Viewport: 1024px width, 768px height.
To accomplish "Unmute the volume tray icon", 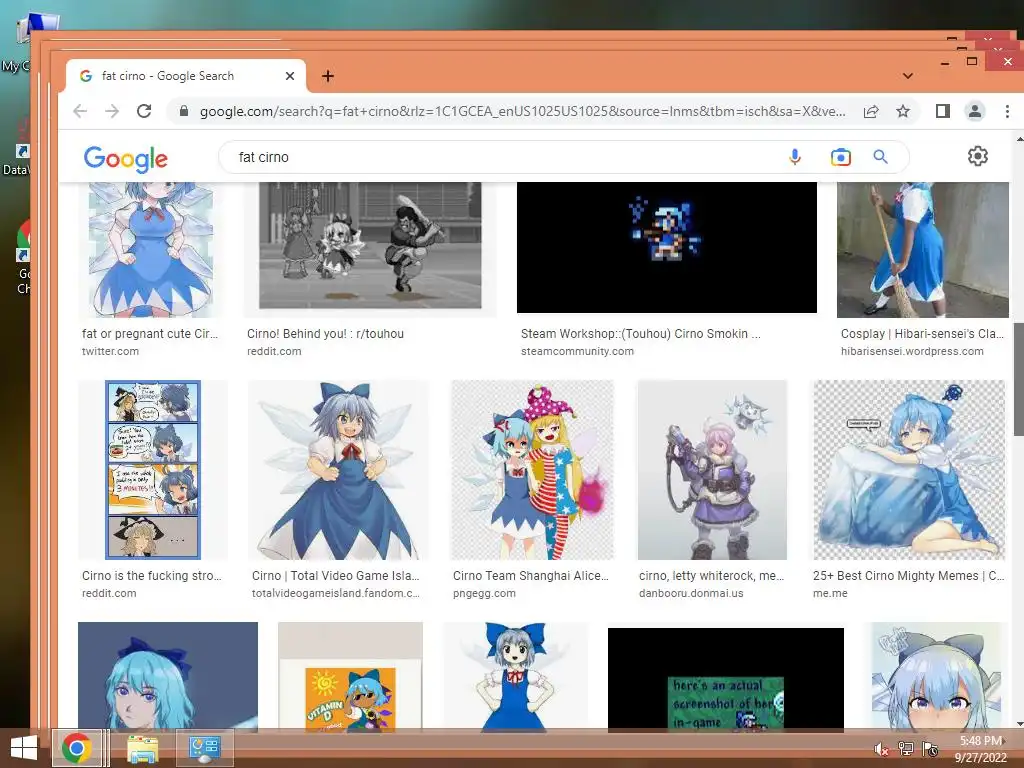I will click(x=881, y=749).
